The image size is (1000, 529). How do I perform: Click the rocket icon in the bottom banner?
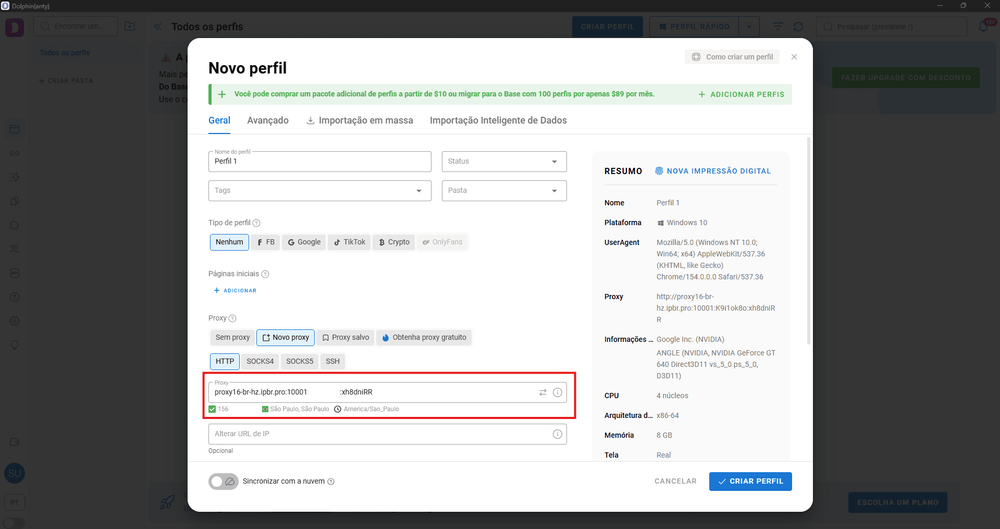pyautogui.click(x=167, y=502)
